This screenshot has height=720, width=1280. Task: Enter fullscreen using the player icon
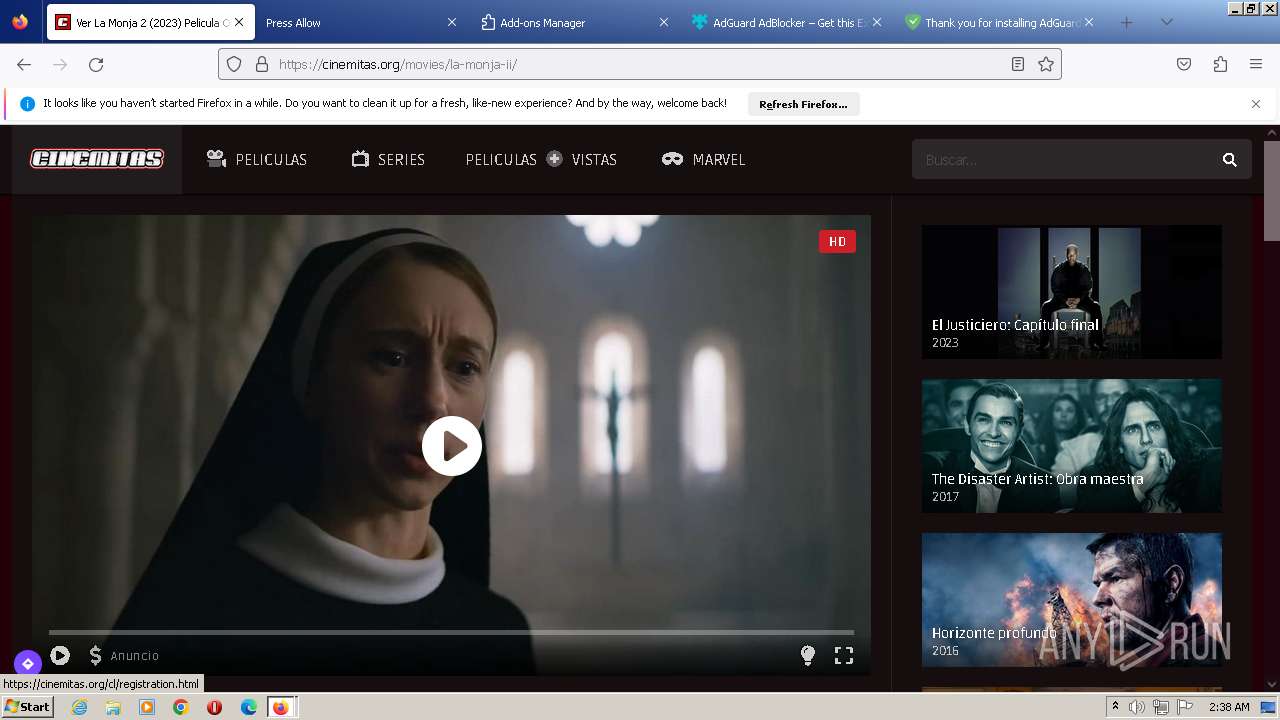[844, 655]
